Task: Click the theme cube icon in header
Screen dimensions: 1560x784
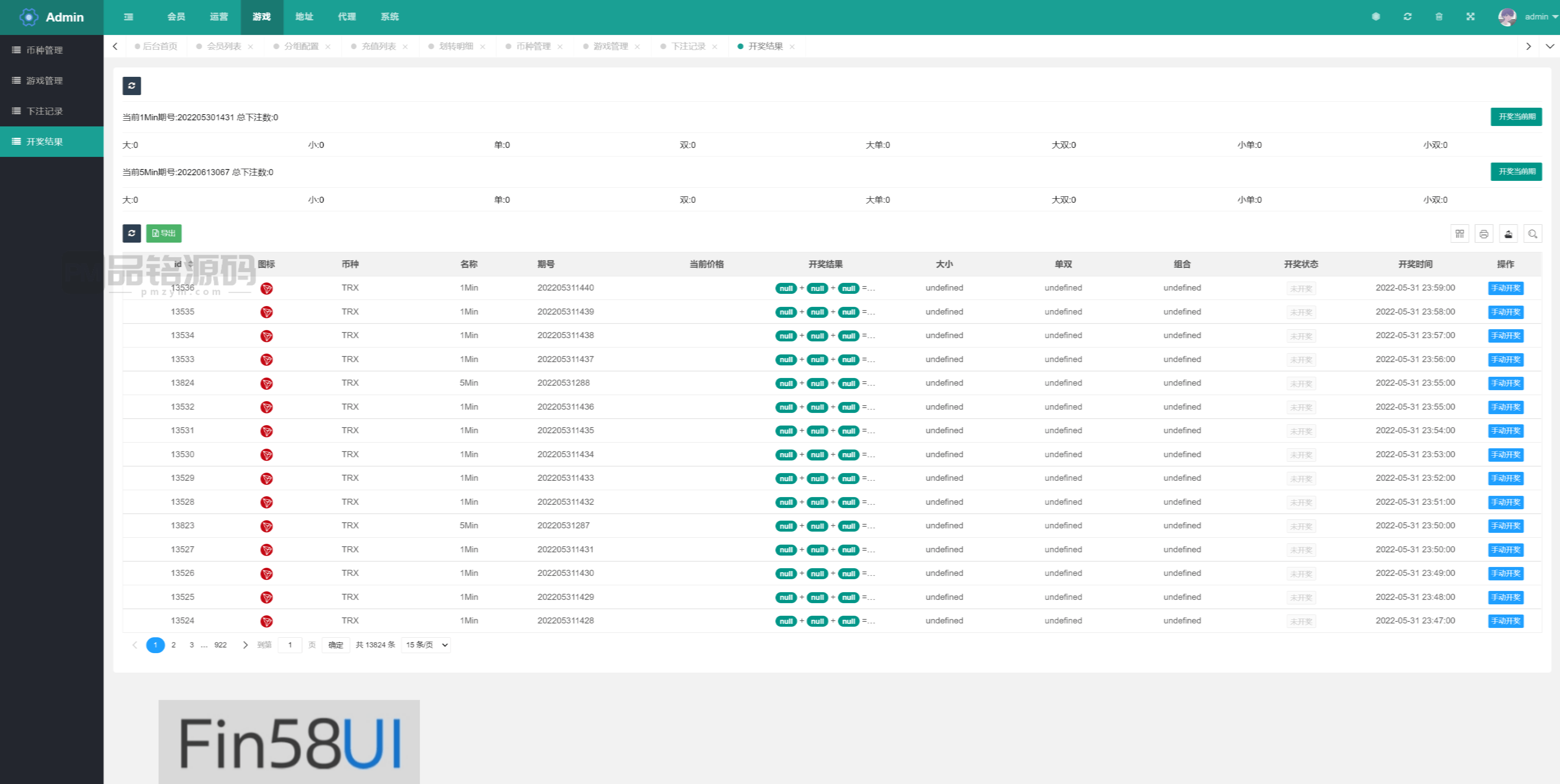Action: (1376, 17)
